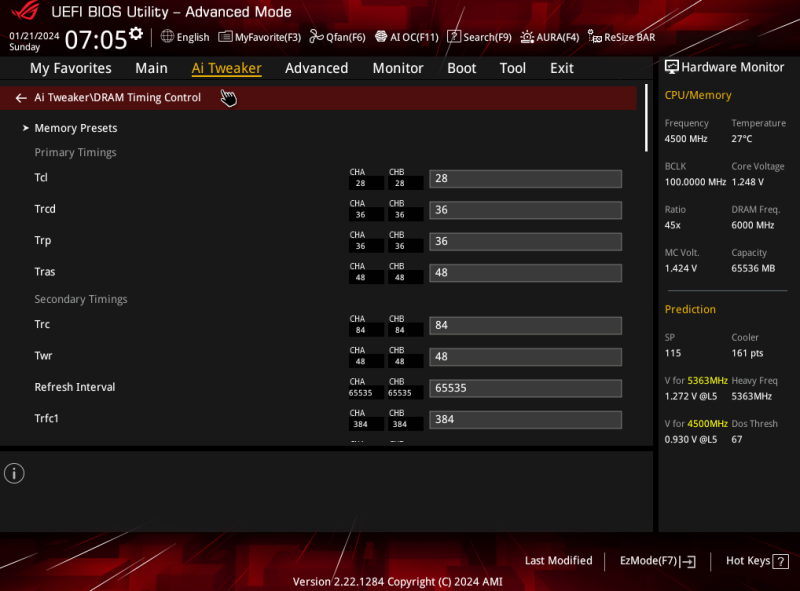Select the Trfc1 setting label

pyautogui.click(x=46, y=418)
